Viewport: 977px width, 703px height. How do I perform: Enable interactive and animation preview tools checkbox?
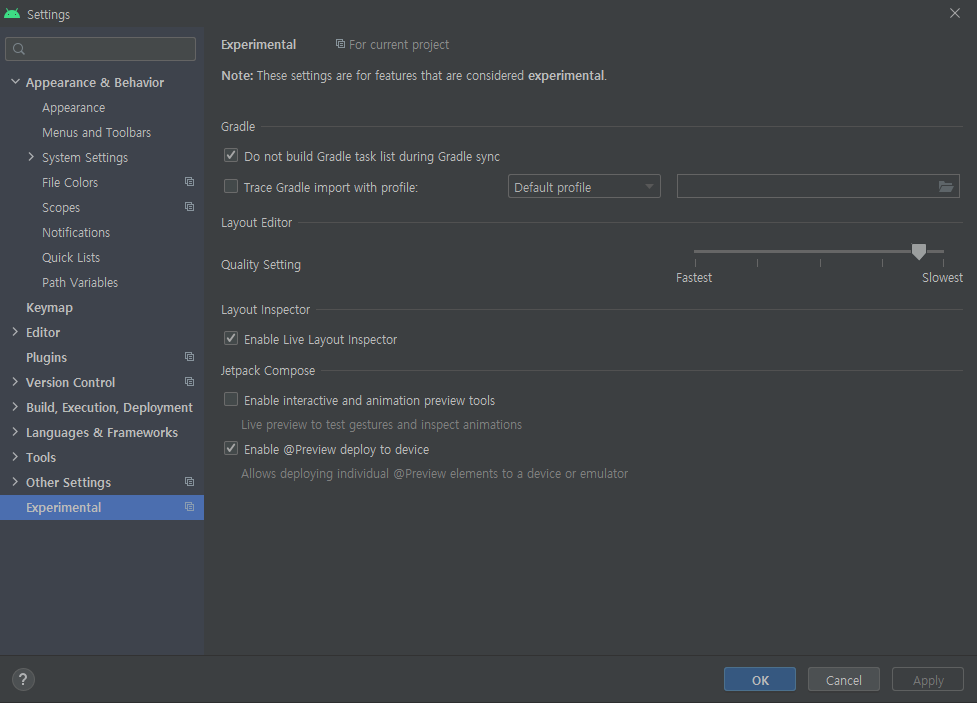click(231, 399)
